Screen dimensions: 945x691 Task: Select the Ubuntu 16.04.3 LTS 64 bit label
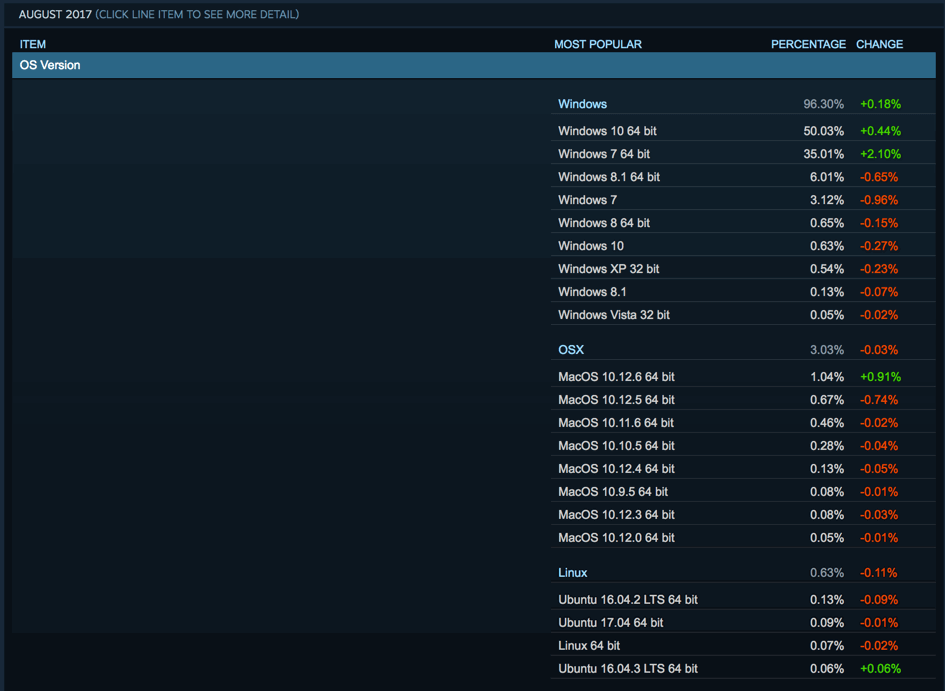tap(628, 669)
